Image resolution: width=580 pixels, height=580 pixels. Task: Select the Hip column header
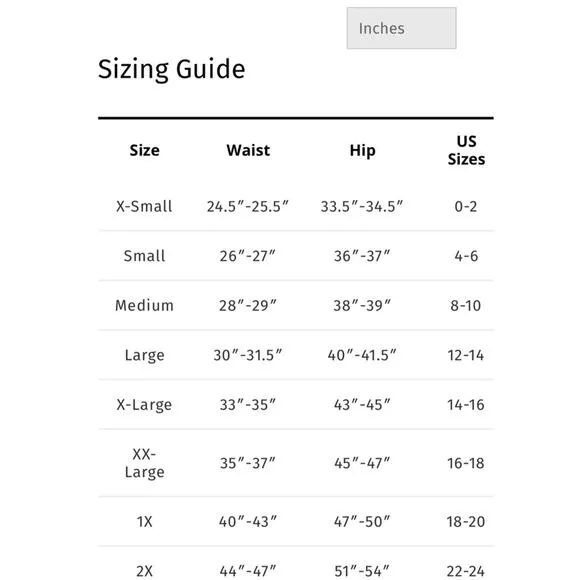(x=362, y=151)
